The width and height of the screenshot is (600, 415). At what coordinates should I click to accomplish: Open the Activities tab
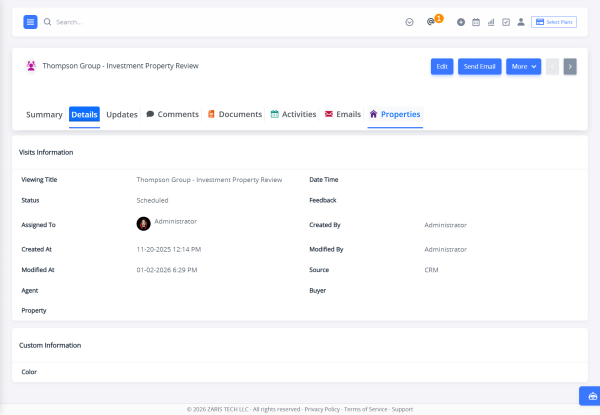(293, 114)
